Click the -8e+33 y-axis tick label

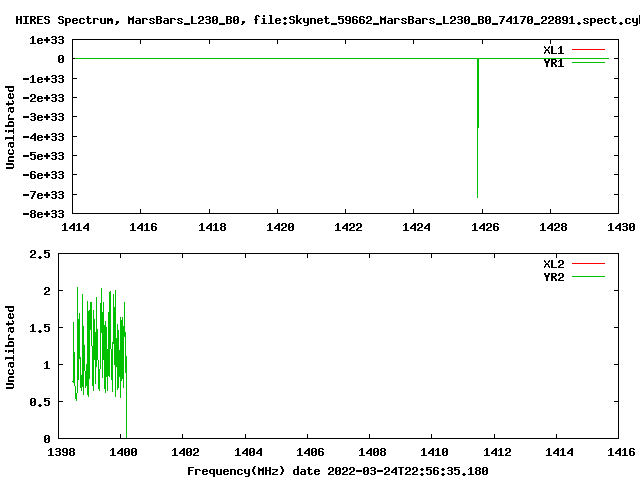pos(43,214)
